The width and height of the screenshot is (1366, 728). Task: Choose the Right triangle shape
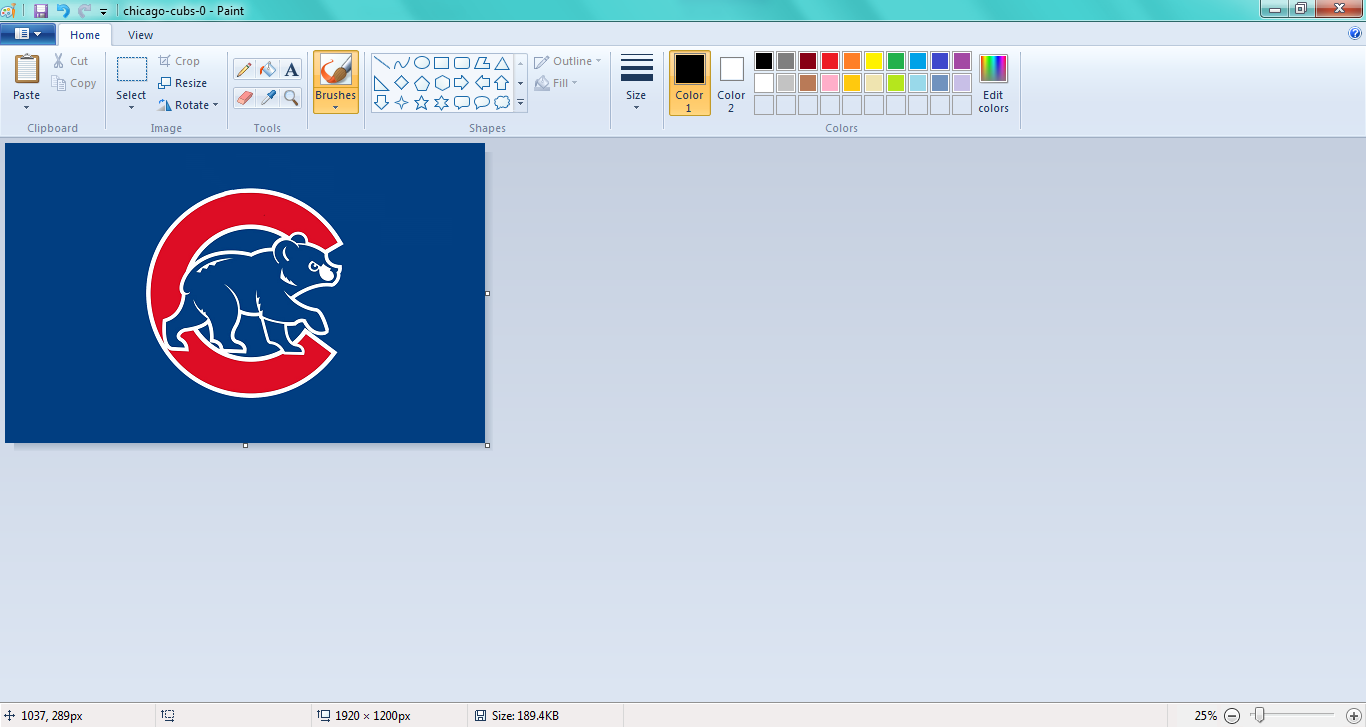pos(381,83)
